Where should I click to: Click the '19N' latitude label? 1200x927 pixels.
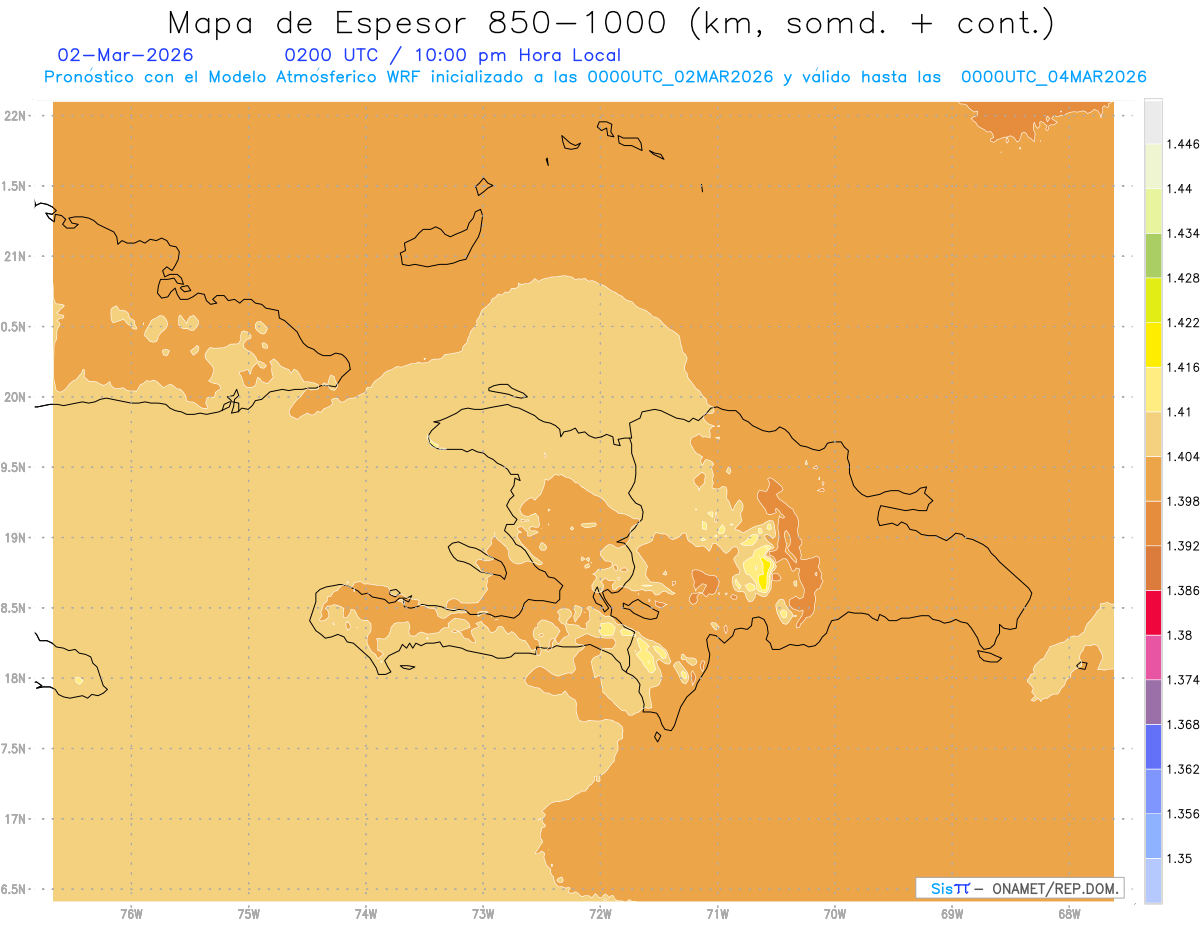[16, 537]
